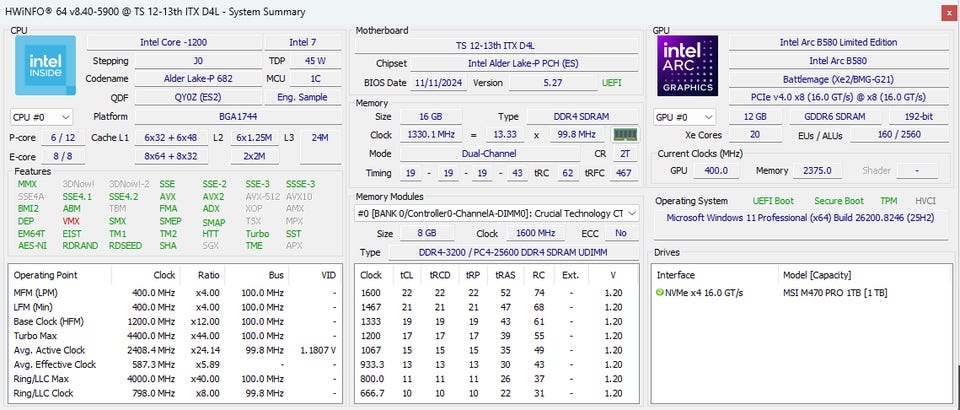Click the DDR4-3200 / PC4-25600 type field

point(513,253)
